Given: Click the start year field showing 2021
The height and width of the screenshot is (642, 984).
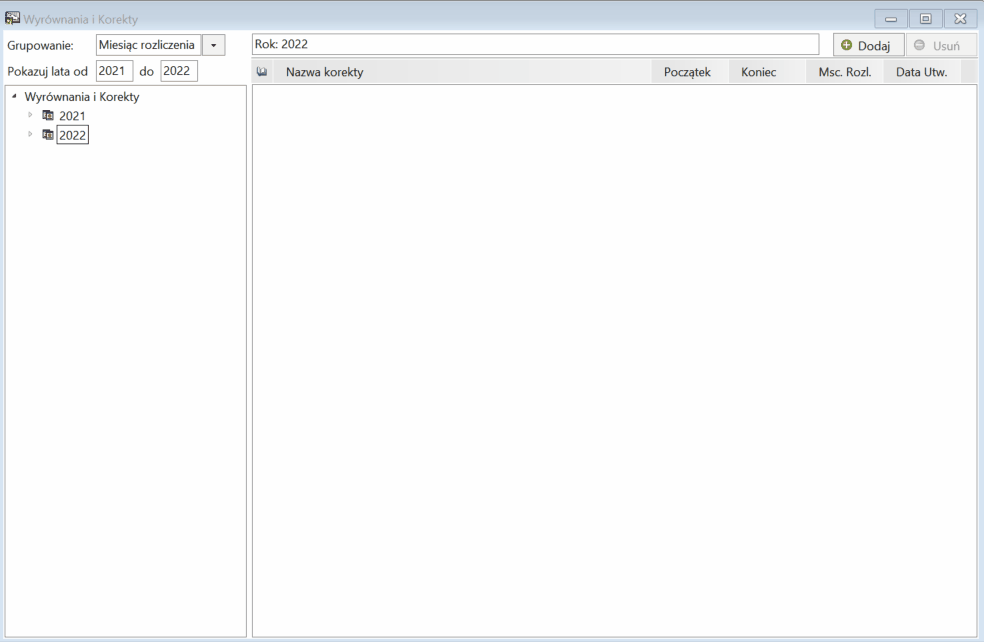Looking at the screenshot, I should (114, 71).
